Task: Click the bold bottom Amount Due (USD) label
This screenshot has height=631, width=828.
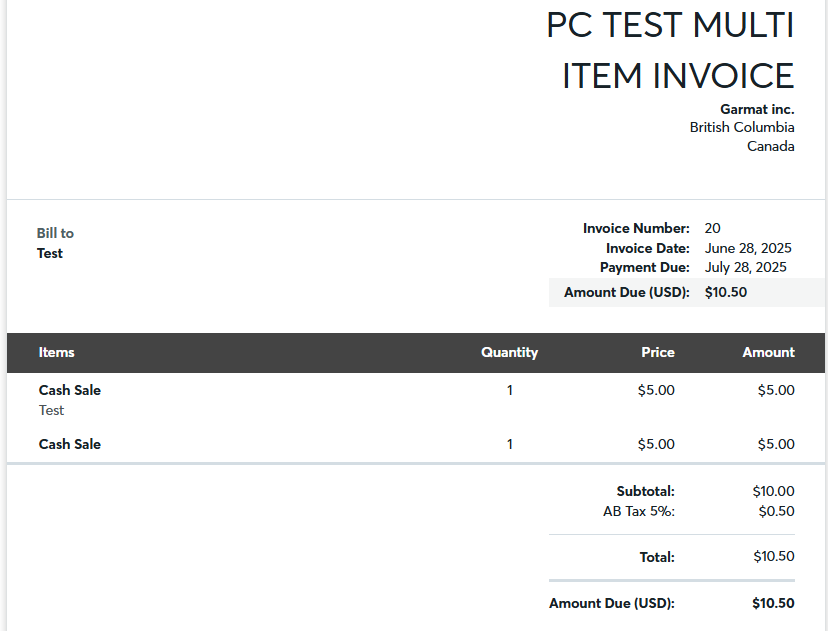Action: [x=612, y=603]
